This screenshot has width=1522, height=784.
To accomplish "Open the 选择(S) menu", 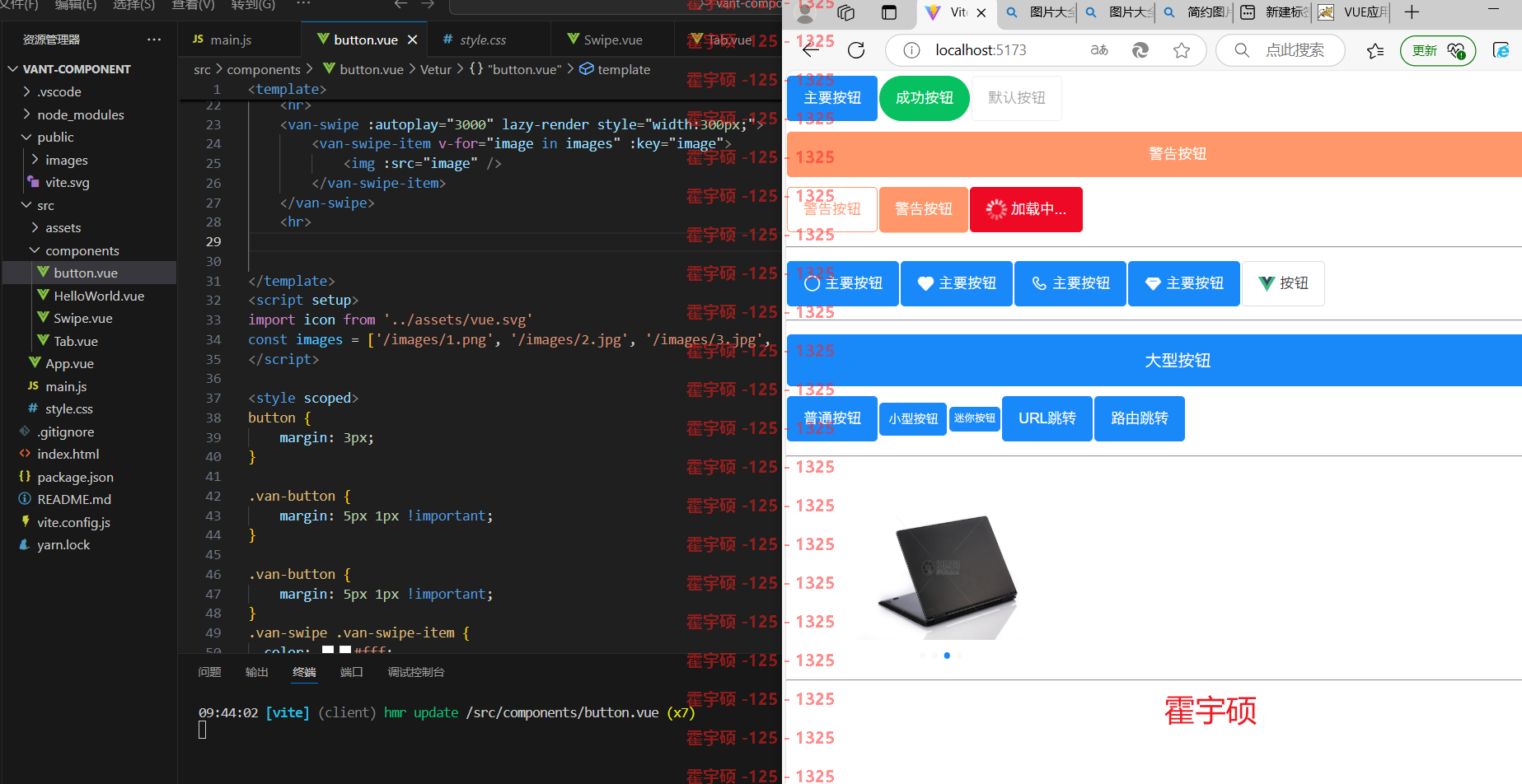I will 133,5.
